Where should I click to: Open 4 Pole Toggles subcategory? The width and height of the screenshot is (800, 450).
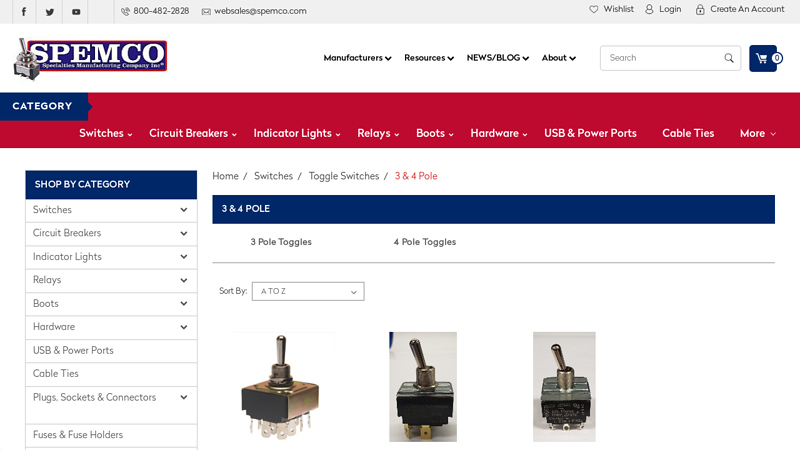(424, 242)
